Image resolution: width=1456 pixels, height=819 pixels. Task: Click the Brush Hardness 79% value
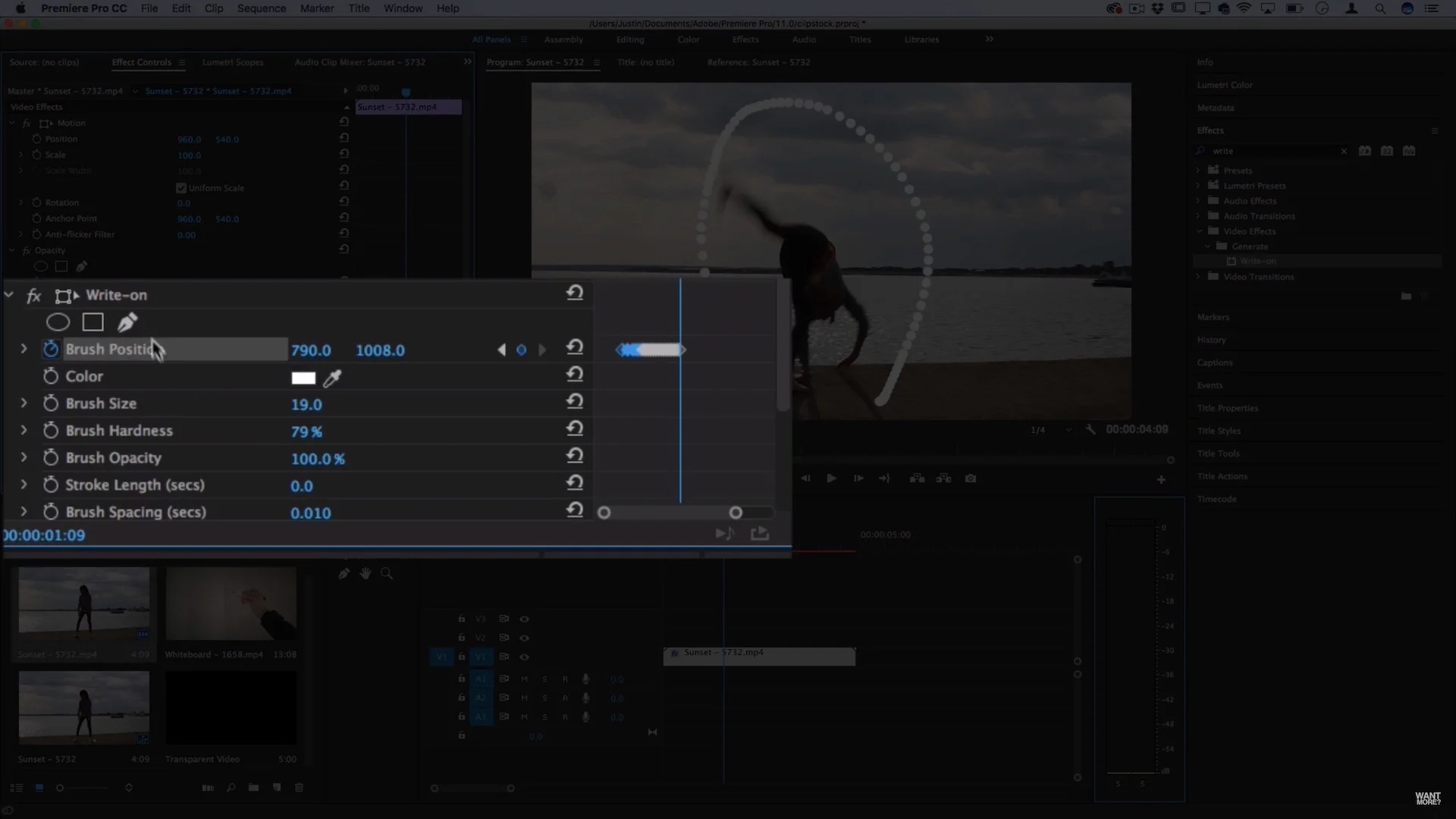pos(306,431)
